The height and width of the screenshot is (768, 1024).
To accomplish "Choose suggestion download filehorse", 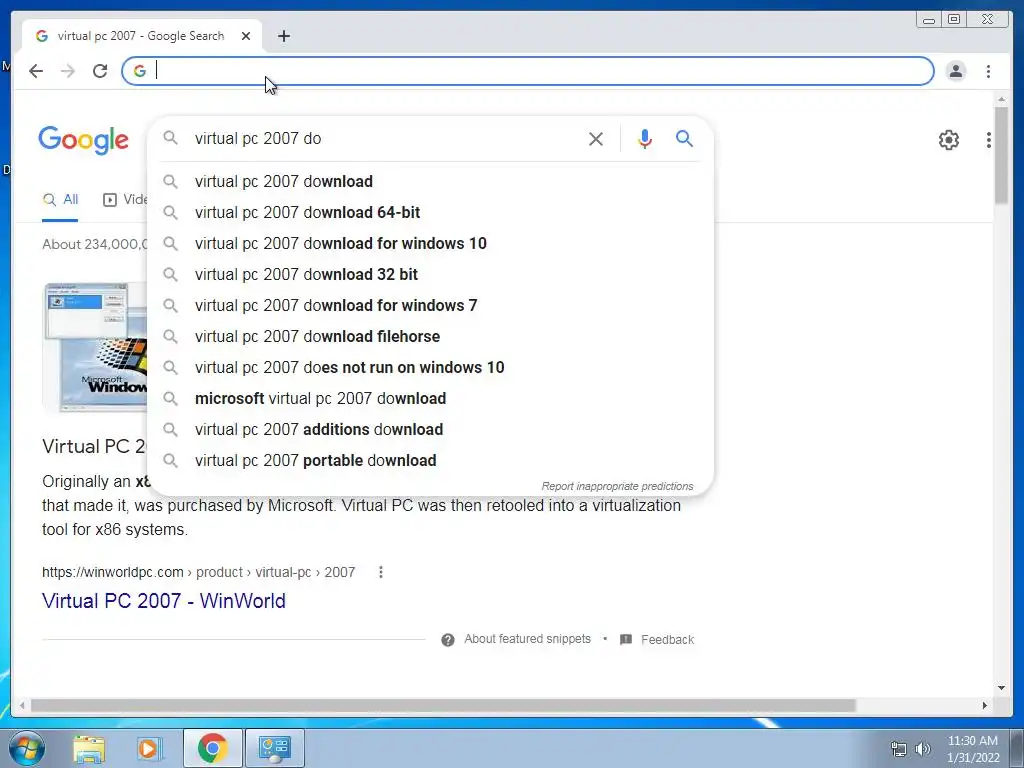I will pos(431,336).
